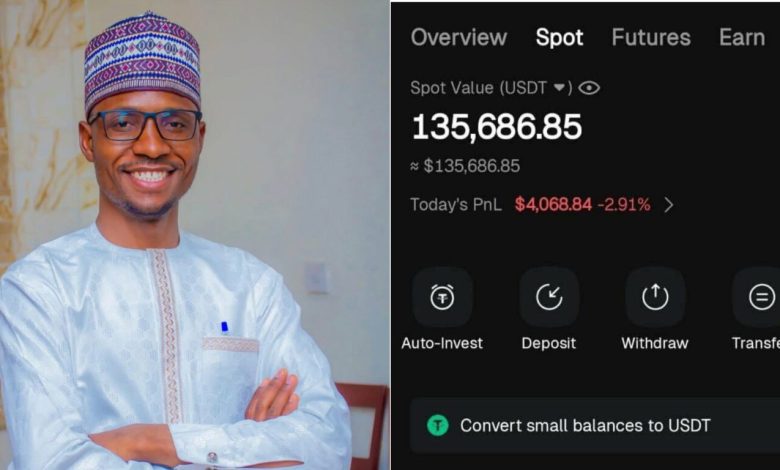Open the Auto-Invest icon button
The image size is (780, 470).
pos(442,297)
